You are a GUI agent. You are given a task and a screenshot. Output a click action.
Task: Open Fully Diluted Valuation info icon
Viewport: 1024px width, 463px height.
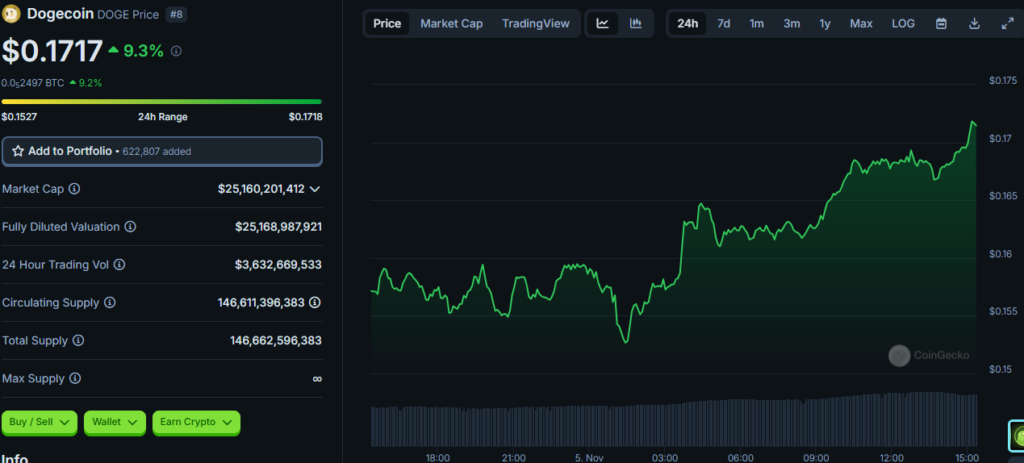click(131, 227)
